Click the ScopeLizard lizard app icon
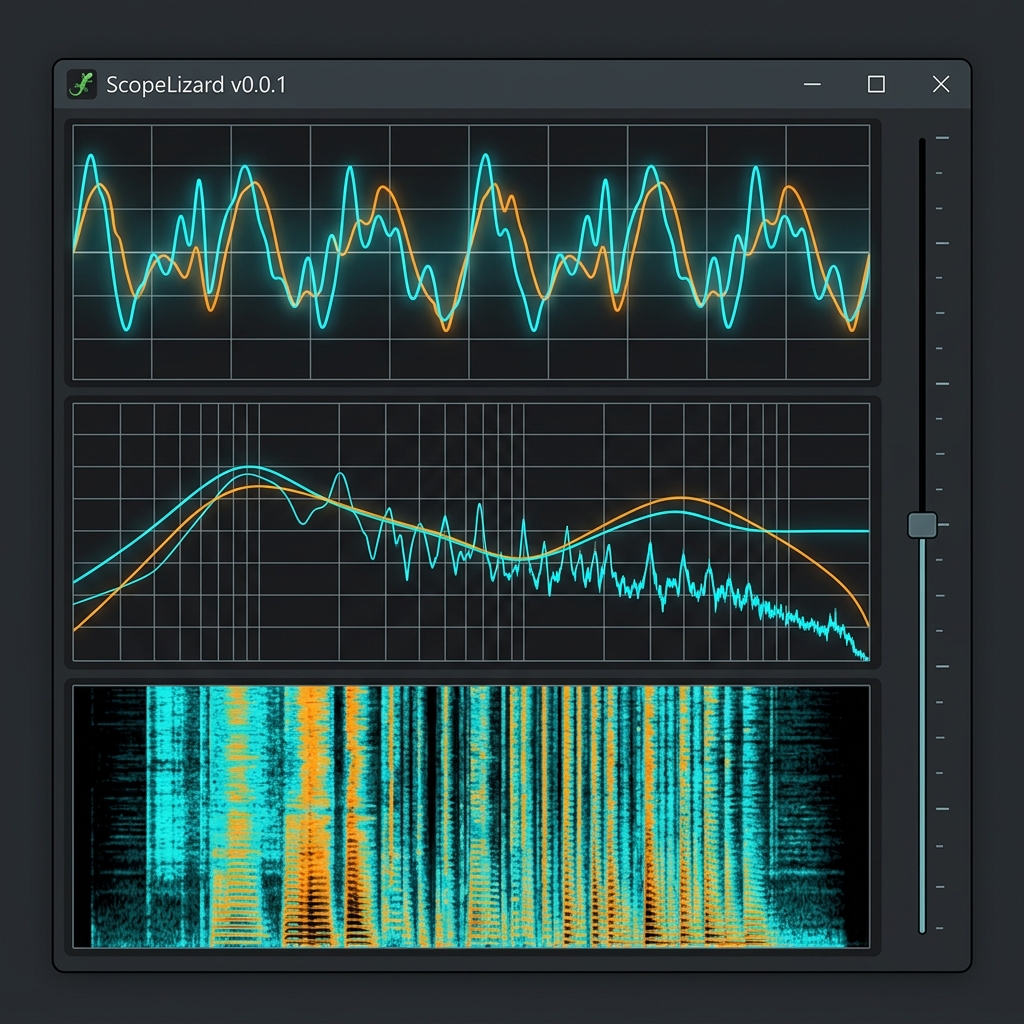Screen dimensions: 1024x1024 point(82,84)
